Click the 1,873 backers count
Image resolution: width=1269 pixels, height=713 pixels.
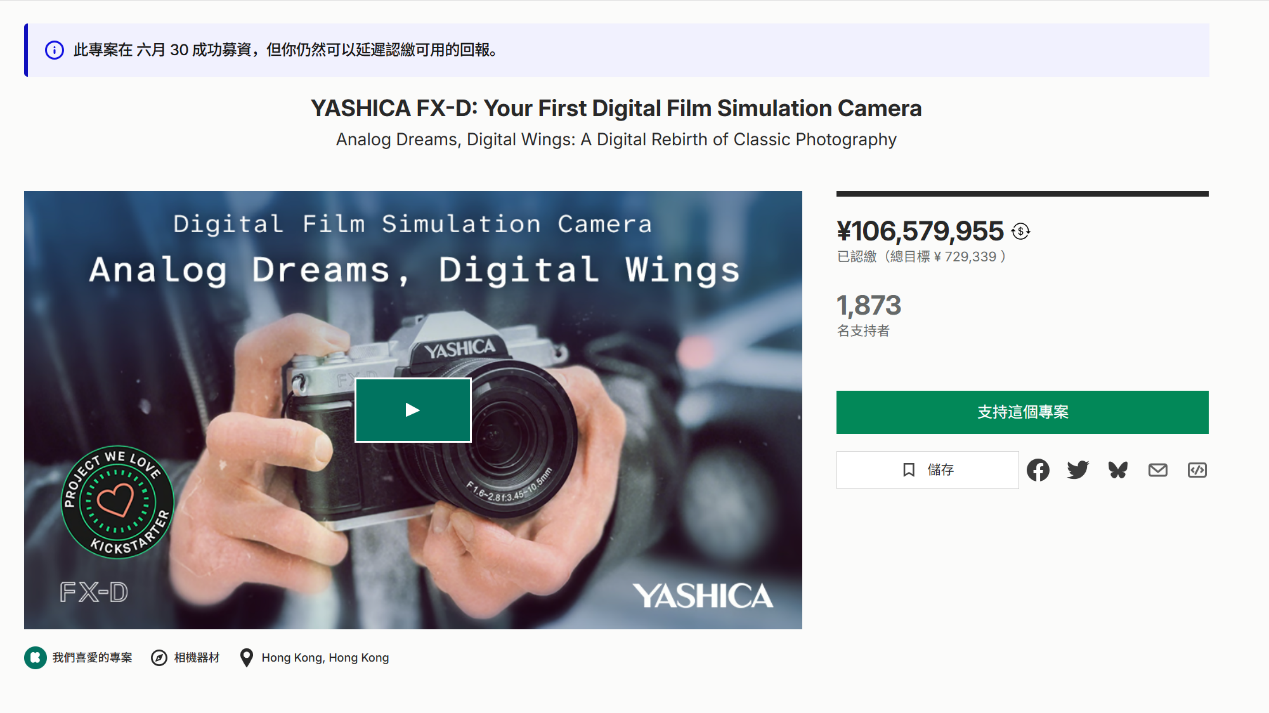click(869, 305)
